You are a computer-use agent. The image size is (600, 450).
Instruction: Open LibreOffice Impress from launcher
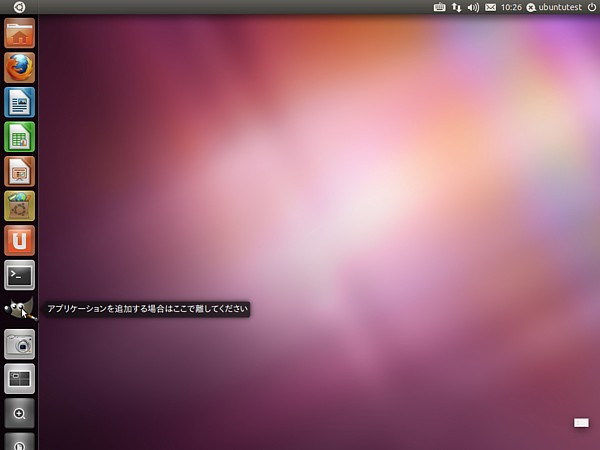point(20,171)
